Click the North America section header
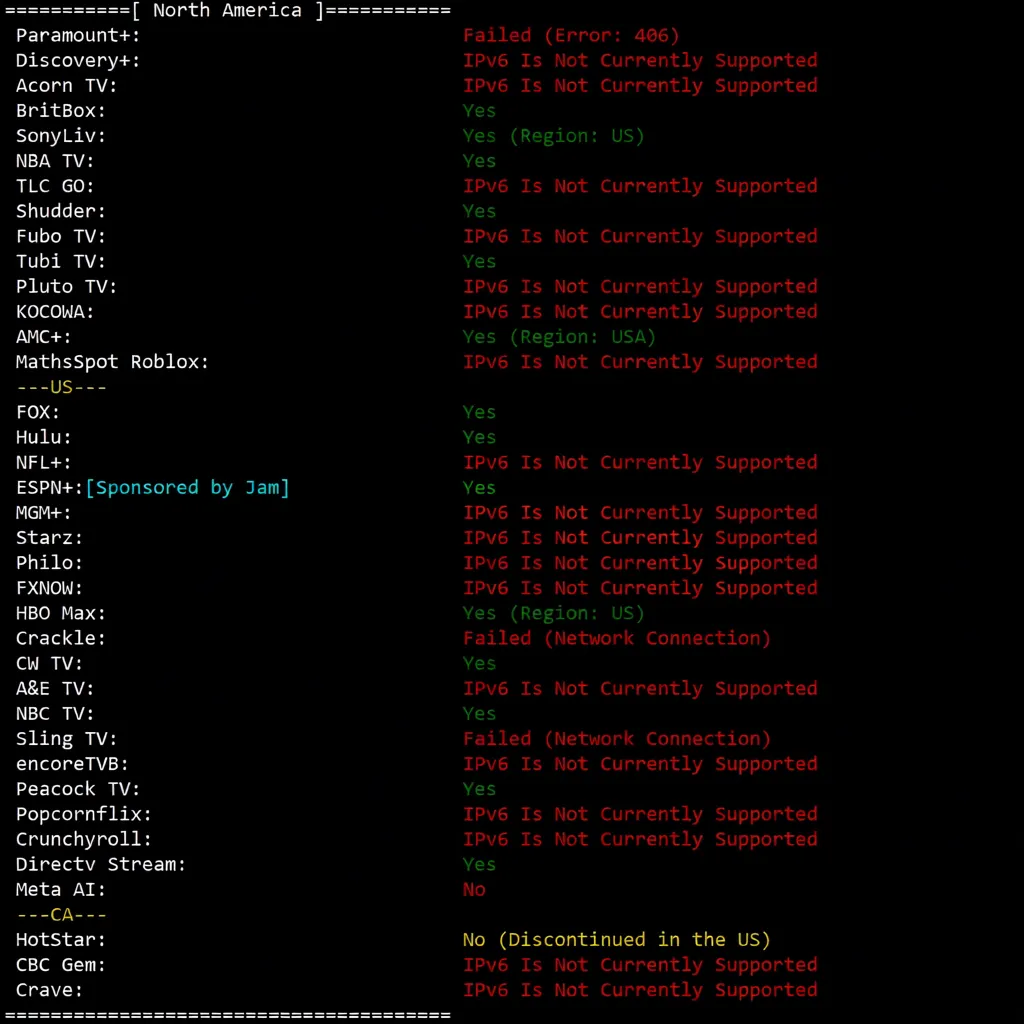 228,11
